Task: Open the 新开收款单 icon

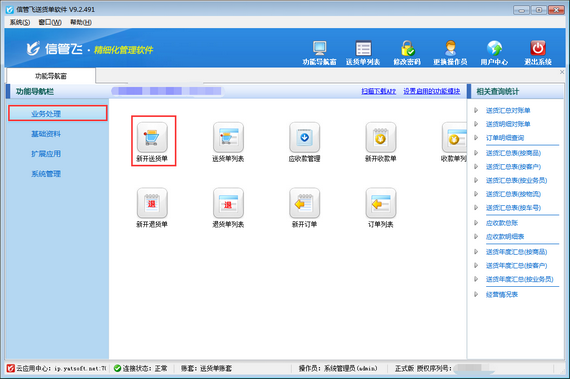Action: pos(381,137)
